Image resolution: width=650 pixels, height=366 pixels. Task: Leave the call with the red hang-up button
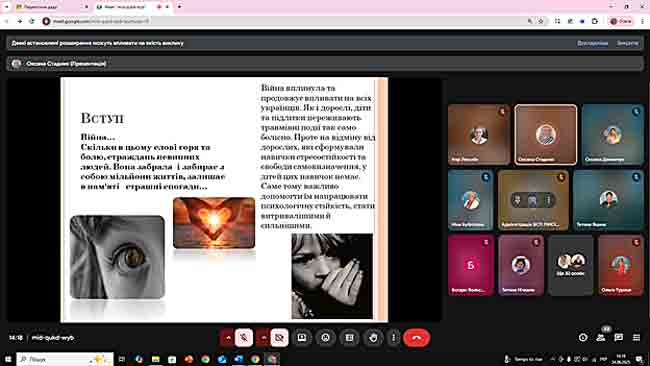(x=417, y=338)
